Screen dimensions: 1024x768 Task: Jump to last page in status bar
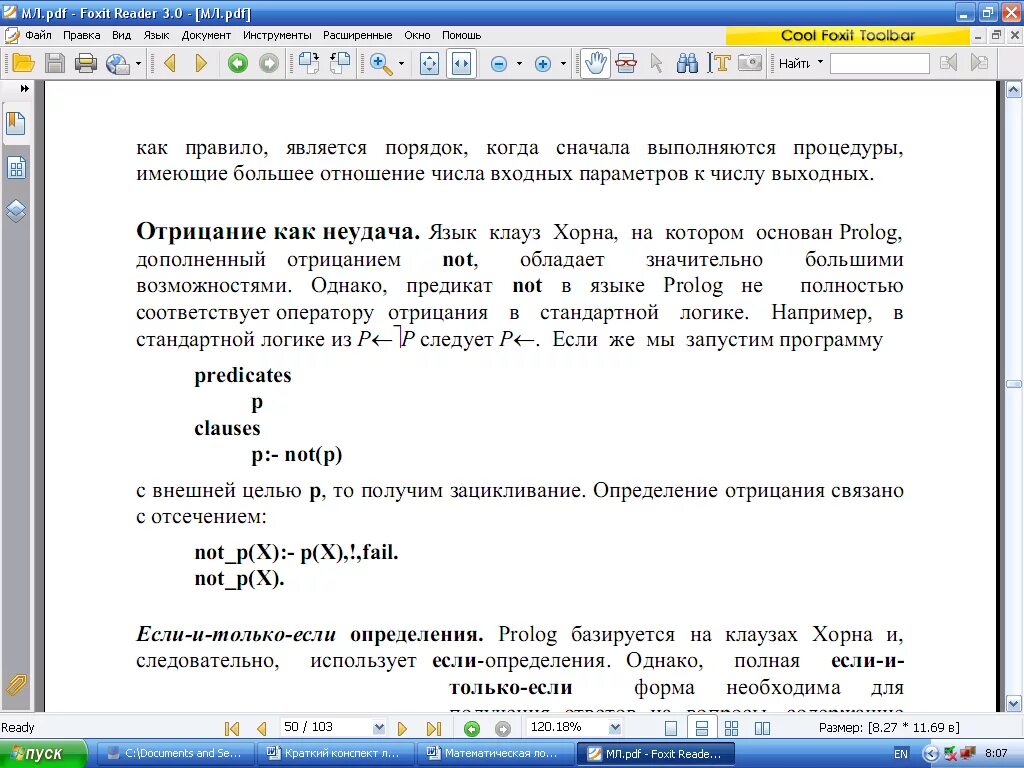pyautogui.click(x=434, y=728)
